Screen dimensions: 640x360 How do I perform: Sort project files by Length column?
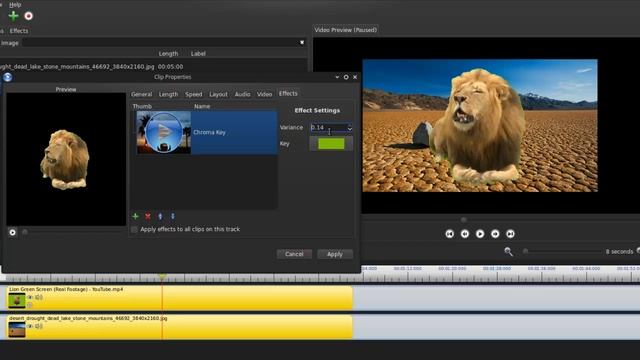click(x=168, y=53)
